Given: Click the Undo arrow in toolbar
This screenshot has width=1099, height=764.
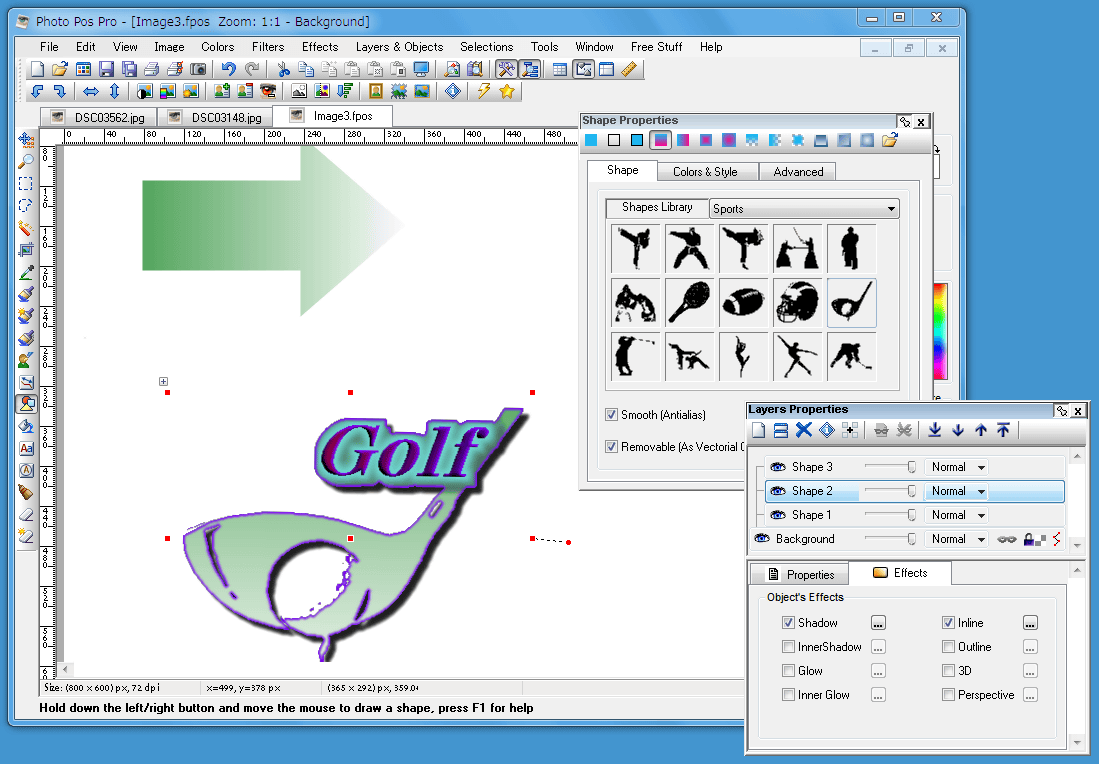Looking at the screenshot, I should click(229, 69).
